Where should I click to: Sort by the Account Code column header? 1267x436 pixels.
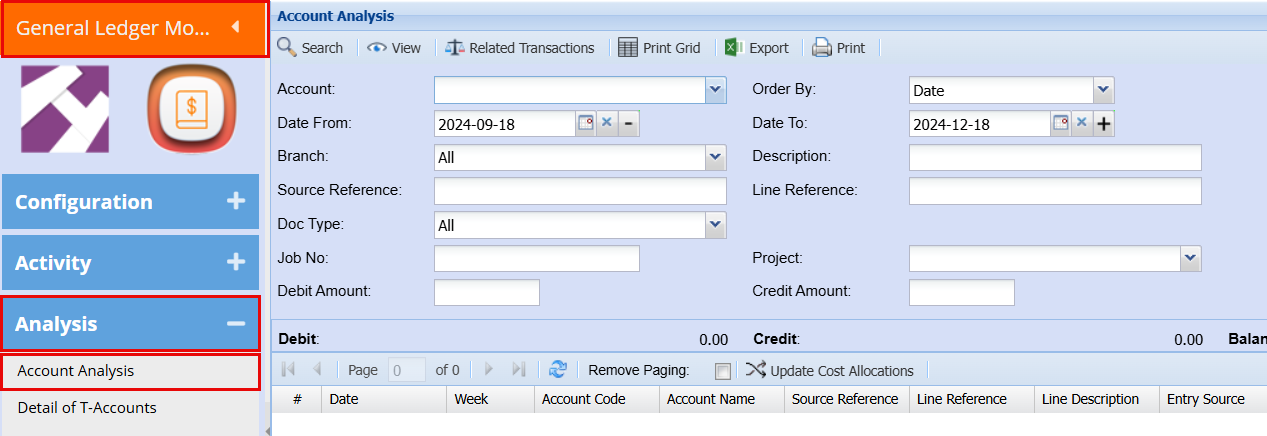pyautogui.click(x=597, y=399)
